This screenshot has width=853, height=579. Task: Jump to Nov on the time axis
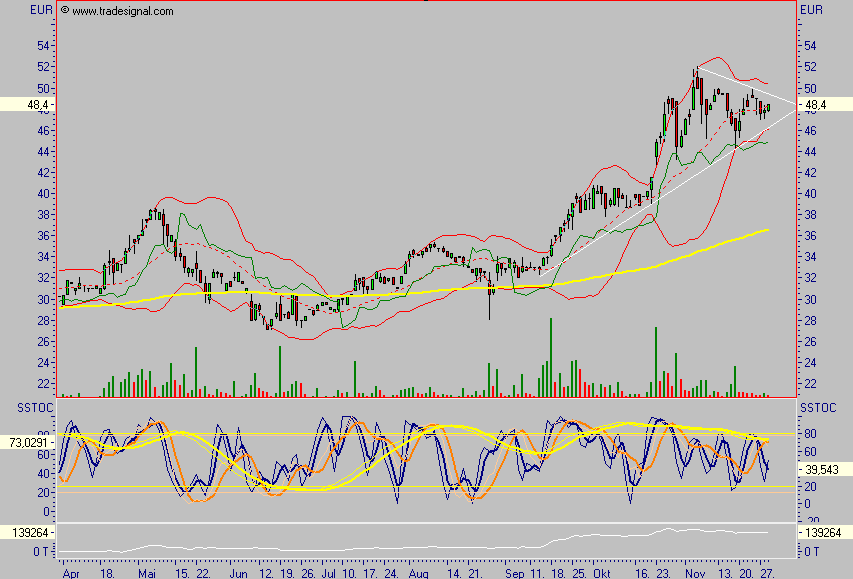pos(696,574)
